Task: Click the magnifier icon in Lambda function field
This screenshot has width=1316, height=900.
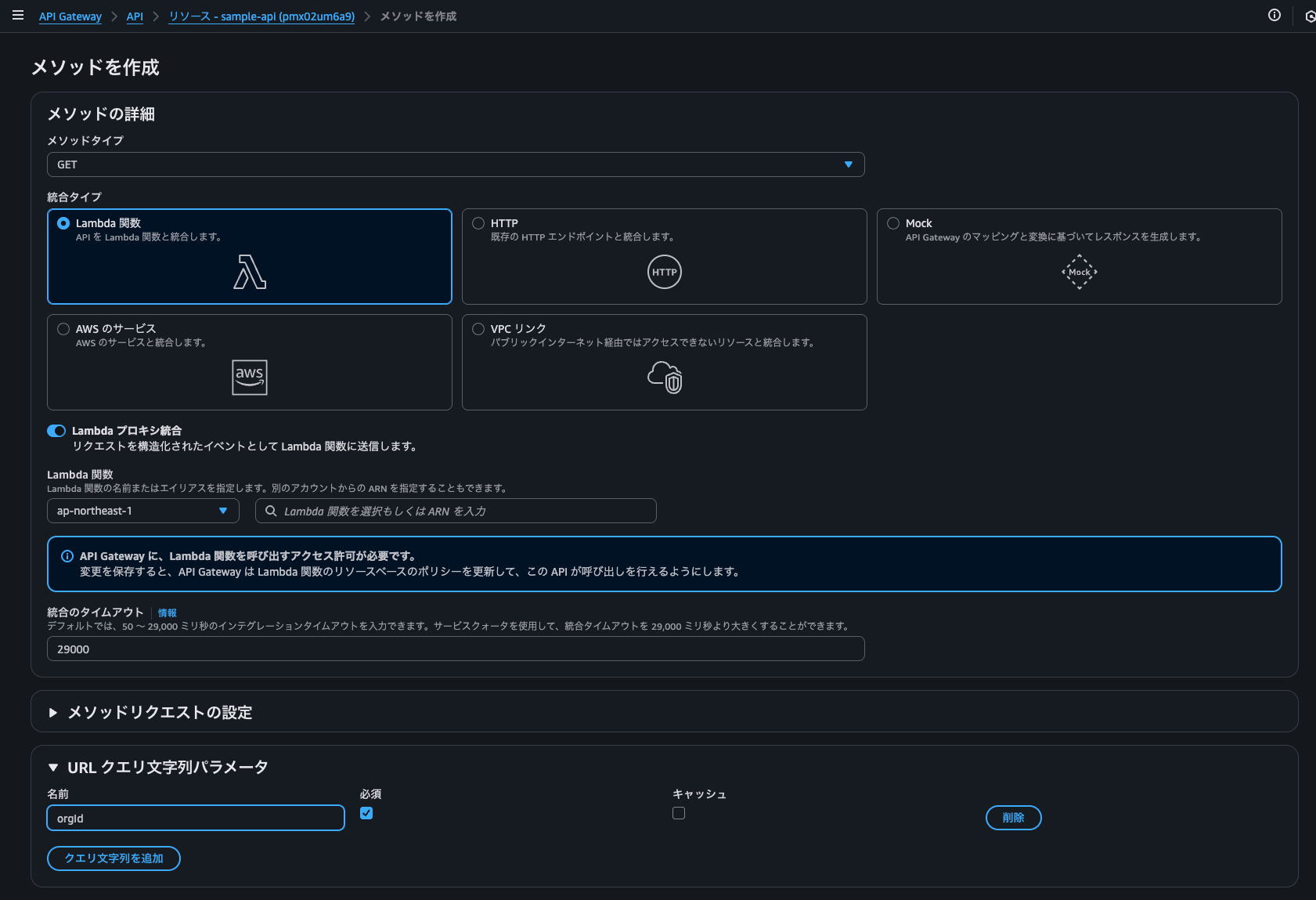Action: pos(270,511)
